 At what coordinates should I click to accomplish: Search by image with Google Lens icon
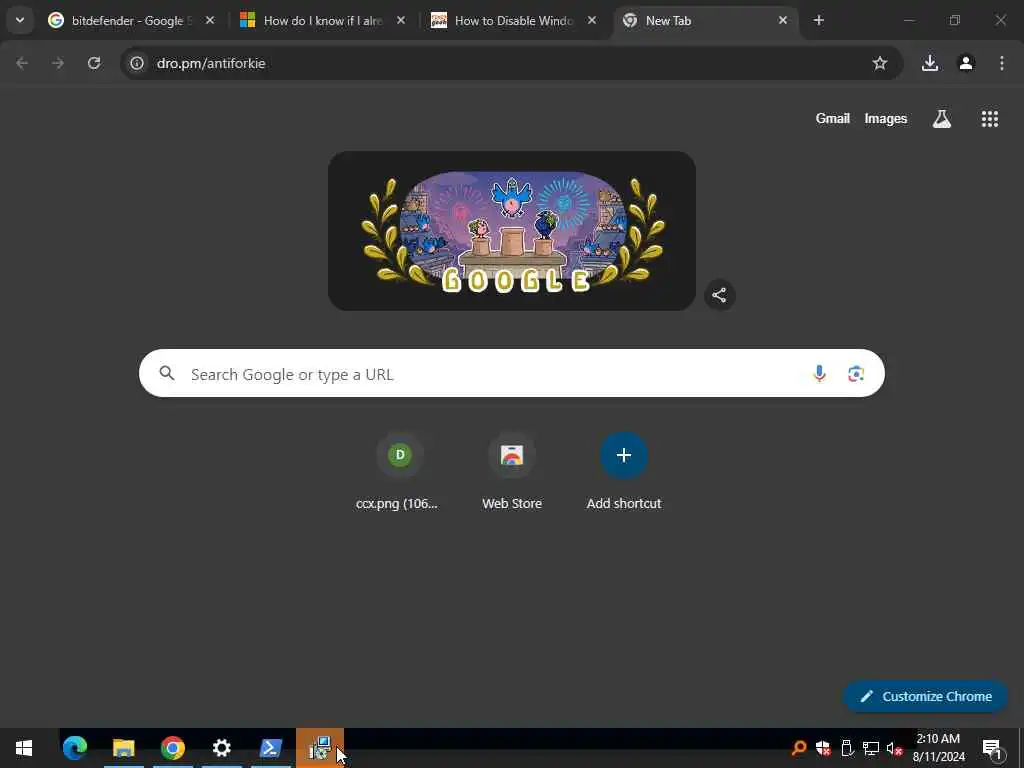pos(856,374)
